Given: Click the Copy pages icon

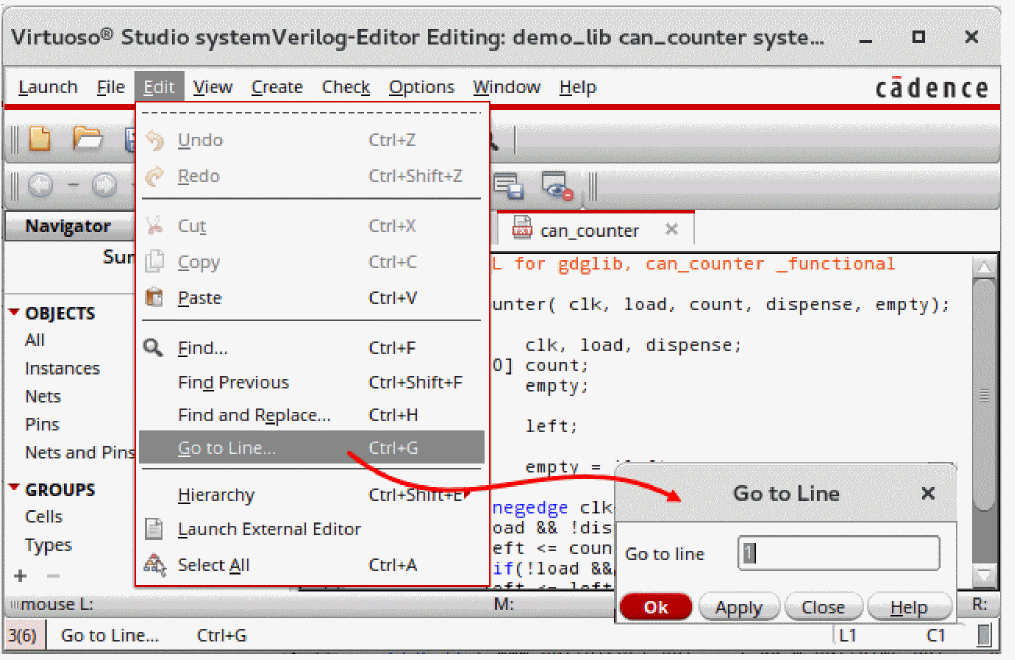Looking at the screenshot, I should pyautogui.click(x=154, y=261).
